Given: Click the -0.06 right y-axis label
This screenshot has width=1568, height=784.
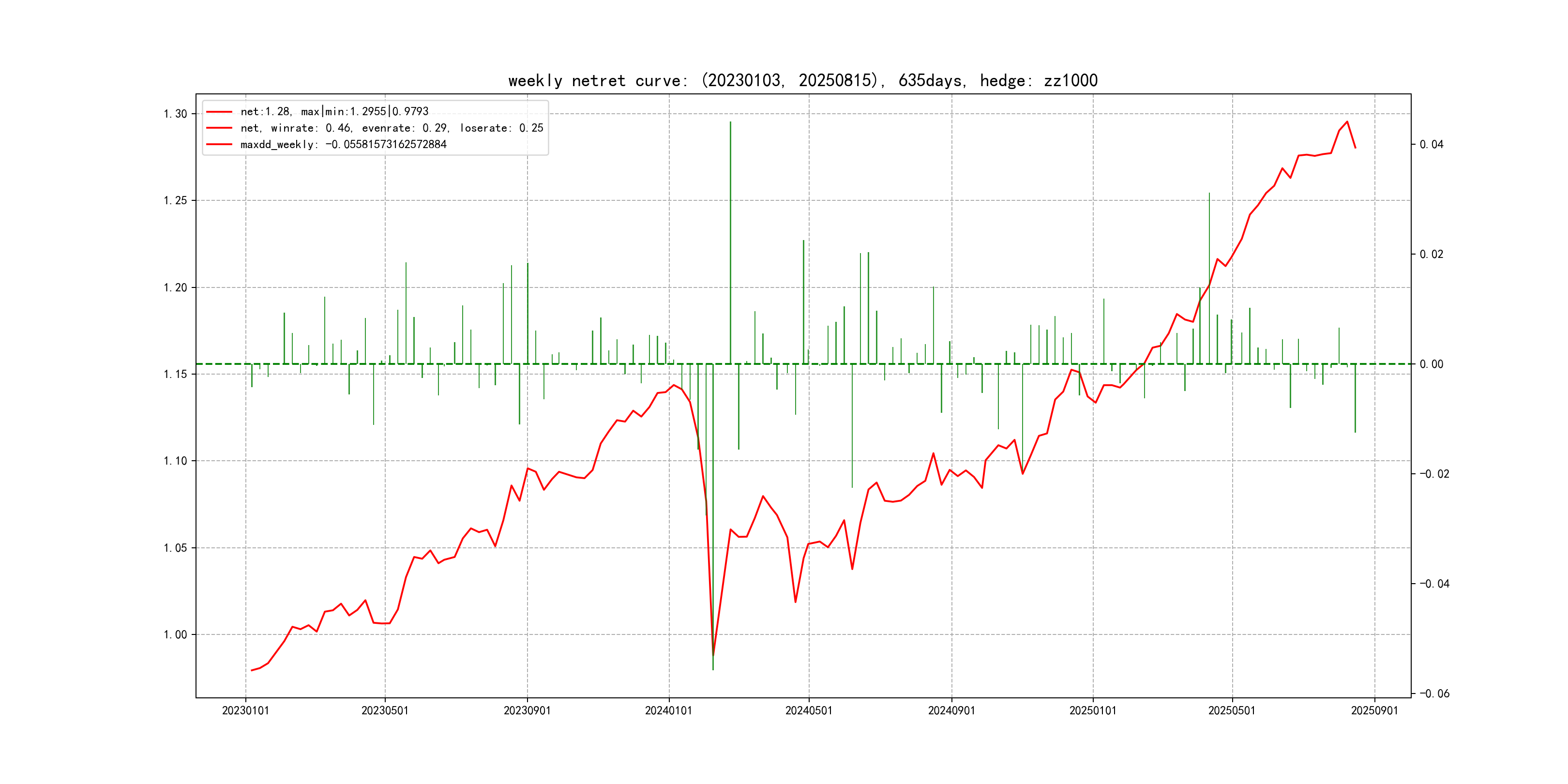Looking at the screenshot, I should coord(1434,694).
